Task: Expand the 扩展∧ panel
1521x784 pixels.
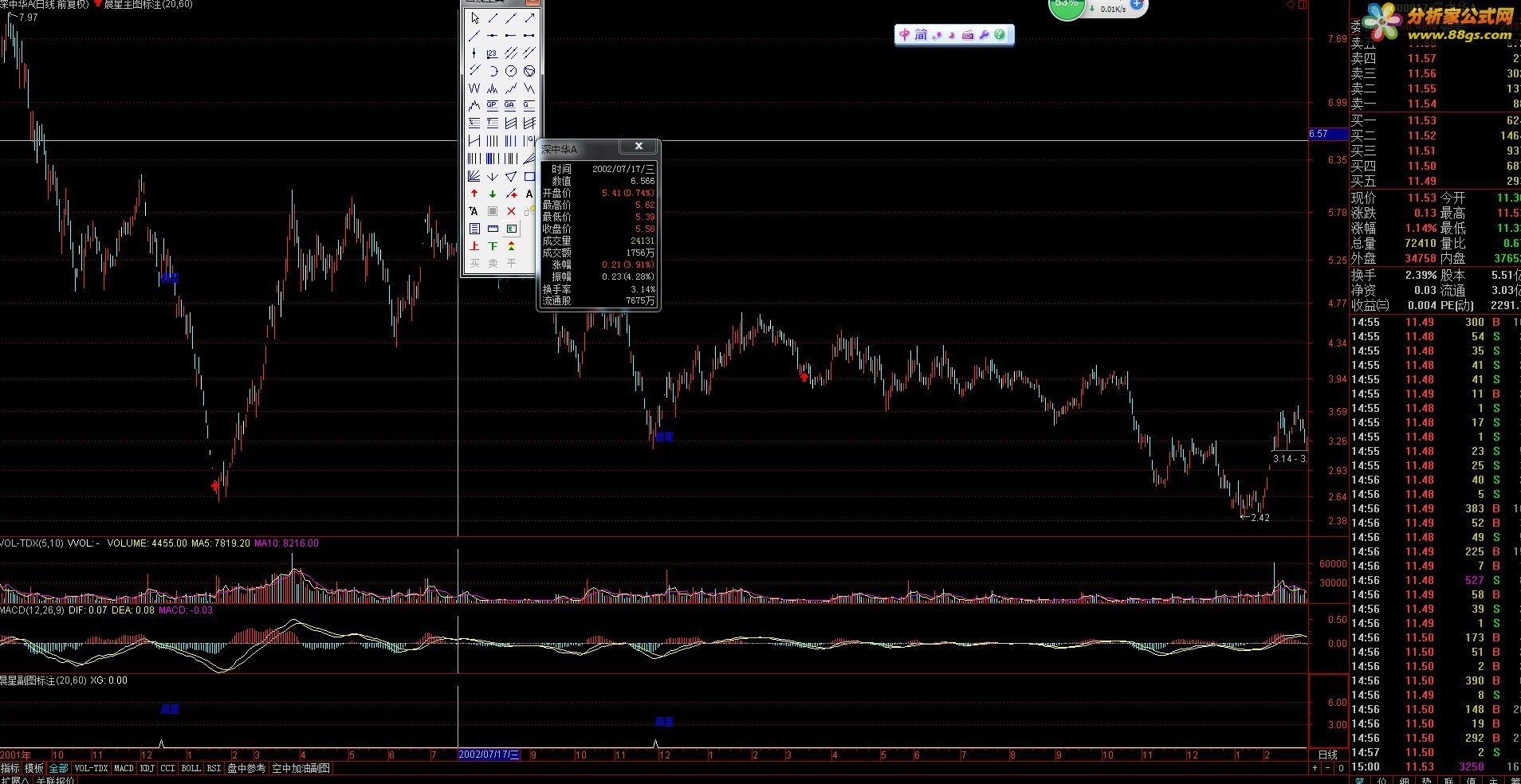Action: (x=15, y=780)
